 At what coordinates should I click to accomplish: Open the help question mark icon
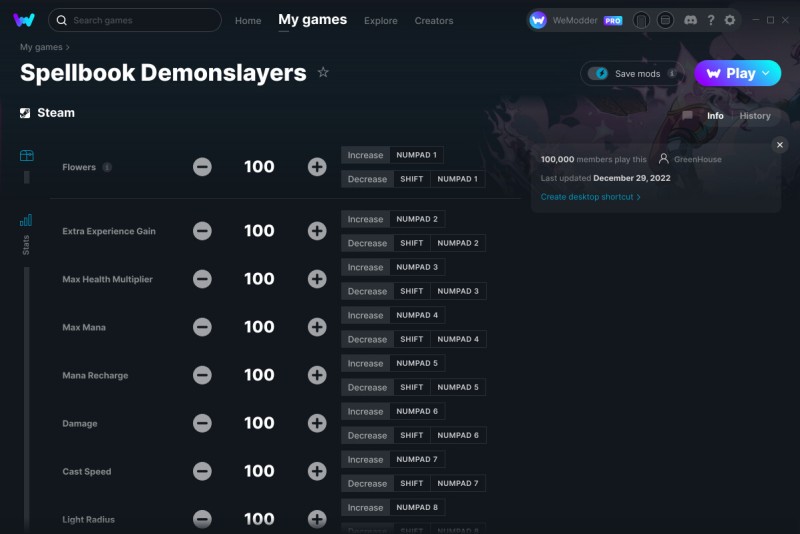pos(711,20)
